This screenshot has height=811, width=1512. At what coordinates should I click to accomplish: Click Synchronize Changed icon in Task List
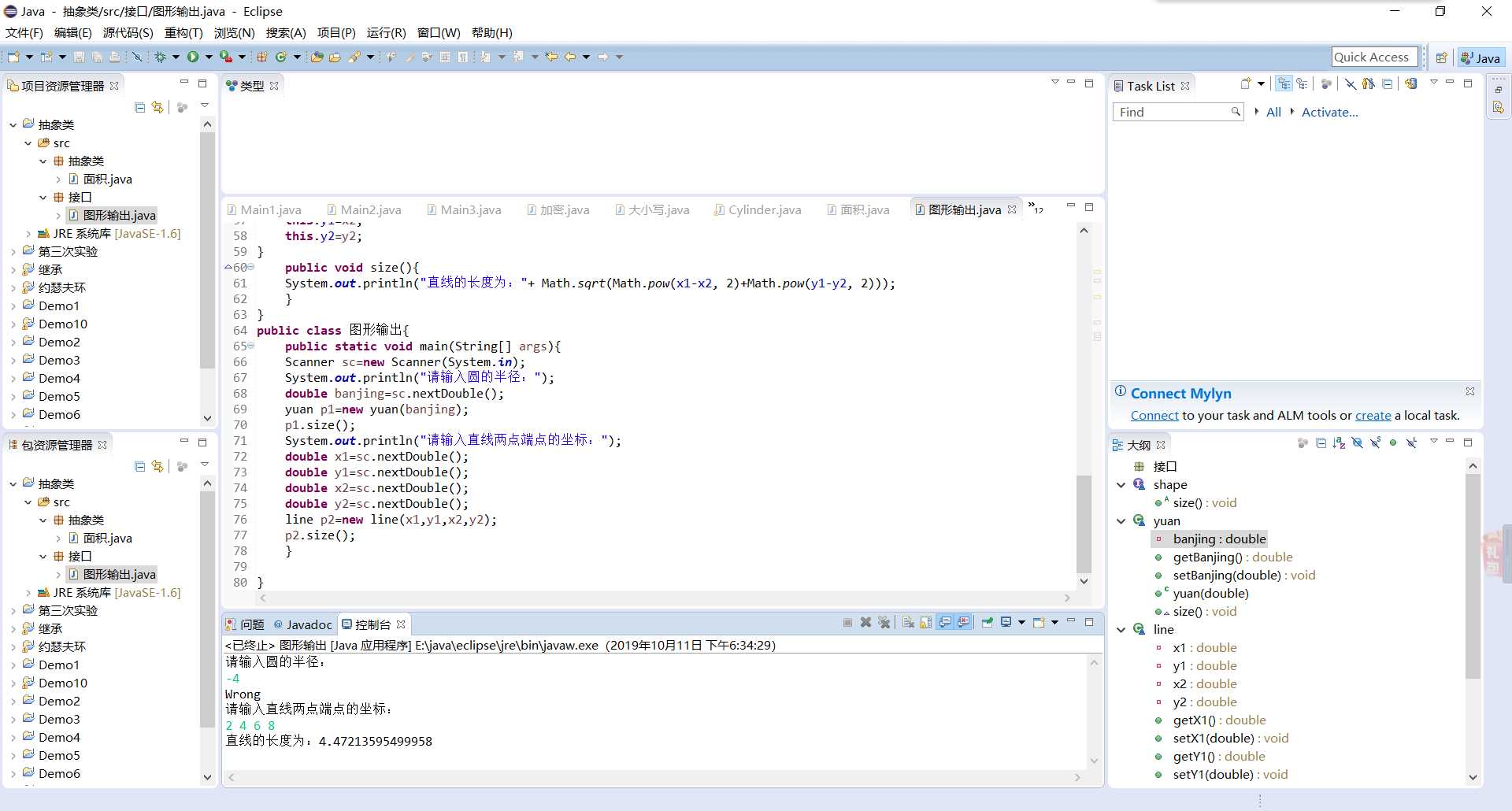pyautogui.click(x=1410, y=83)
